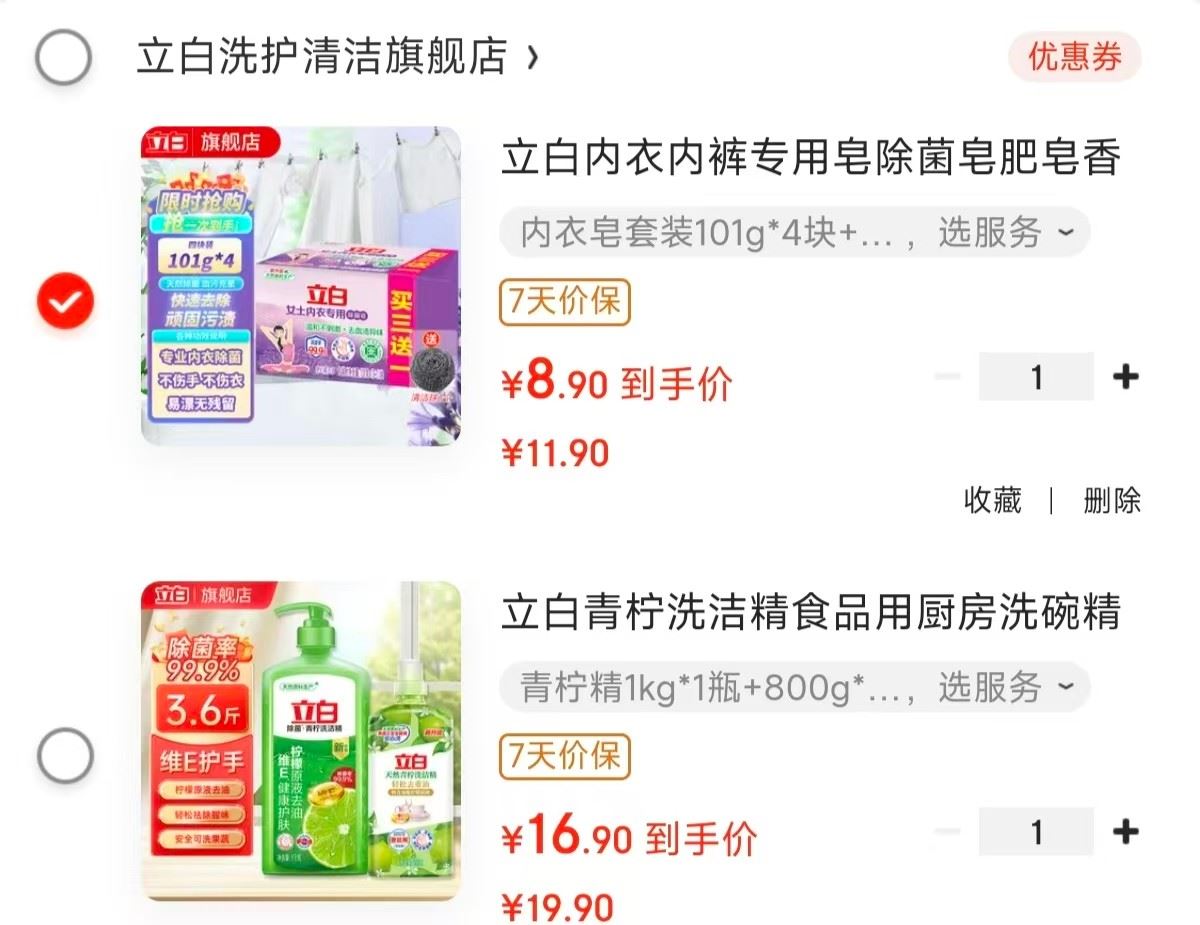Viewport: 1200px width, 925px height.
Task: Click 收藏 to favorite the soap
Action: point(993,500)
